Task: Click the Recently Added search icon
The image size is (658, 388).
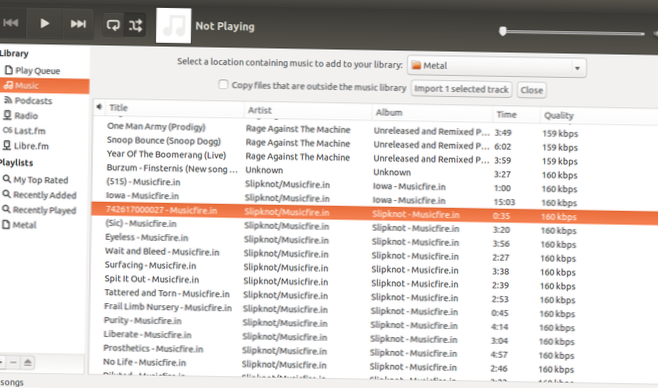Action: (x=6, y=194)
